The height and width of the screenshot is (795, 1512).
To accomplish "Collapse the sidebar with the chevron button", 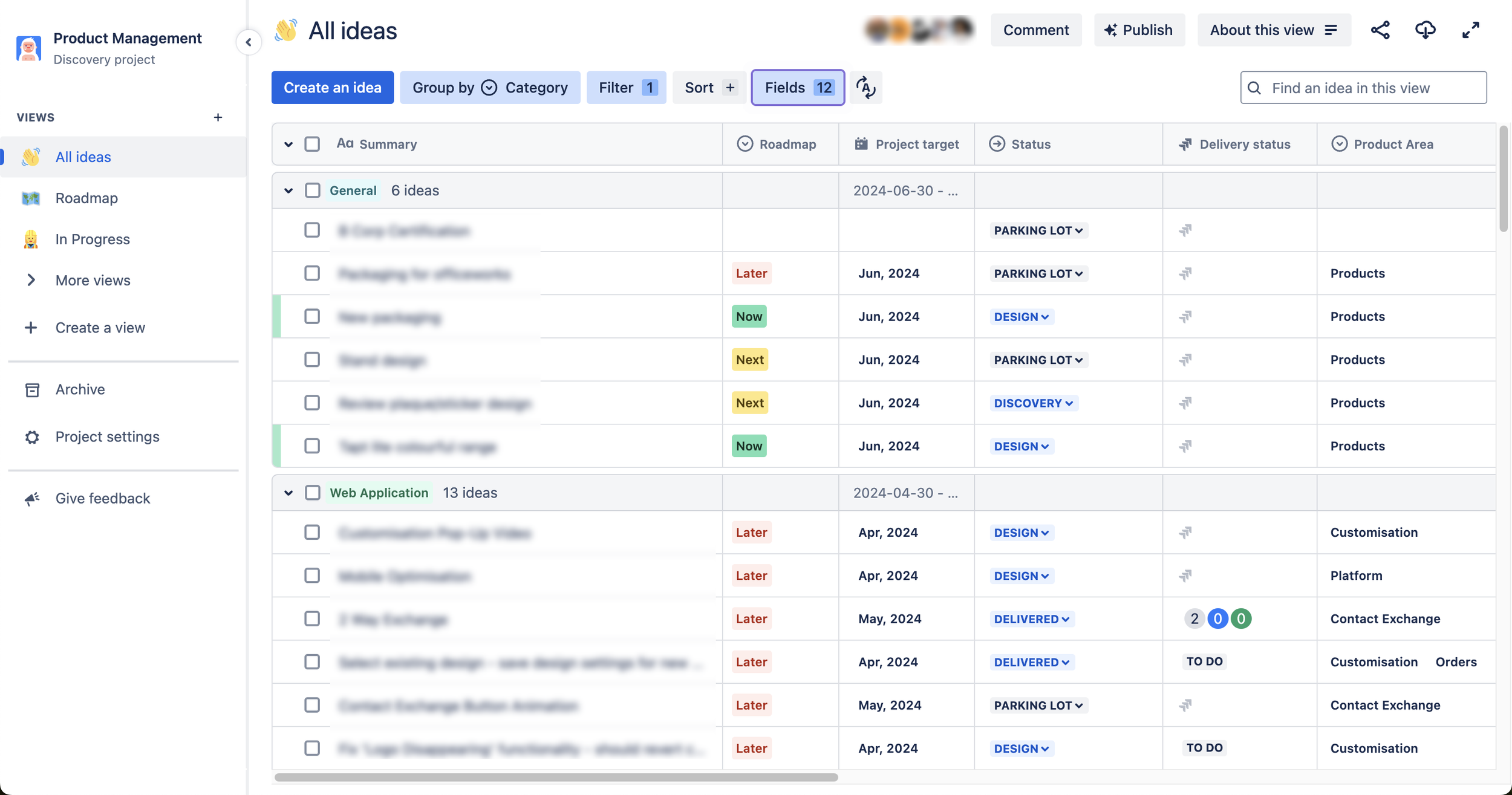I will pyautogui.click(x=249, y=42).
